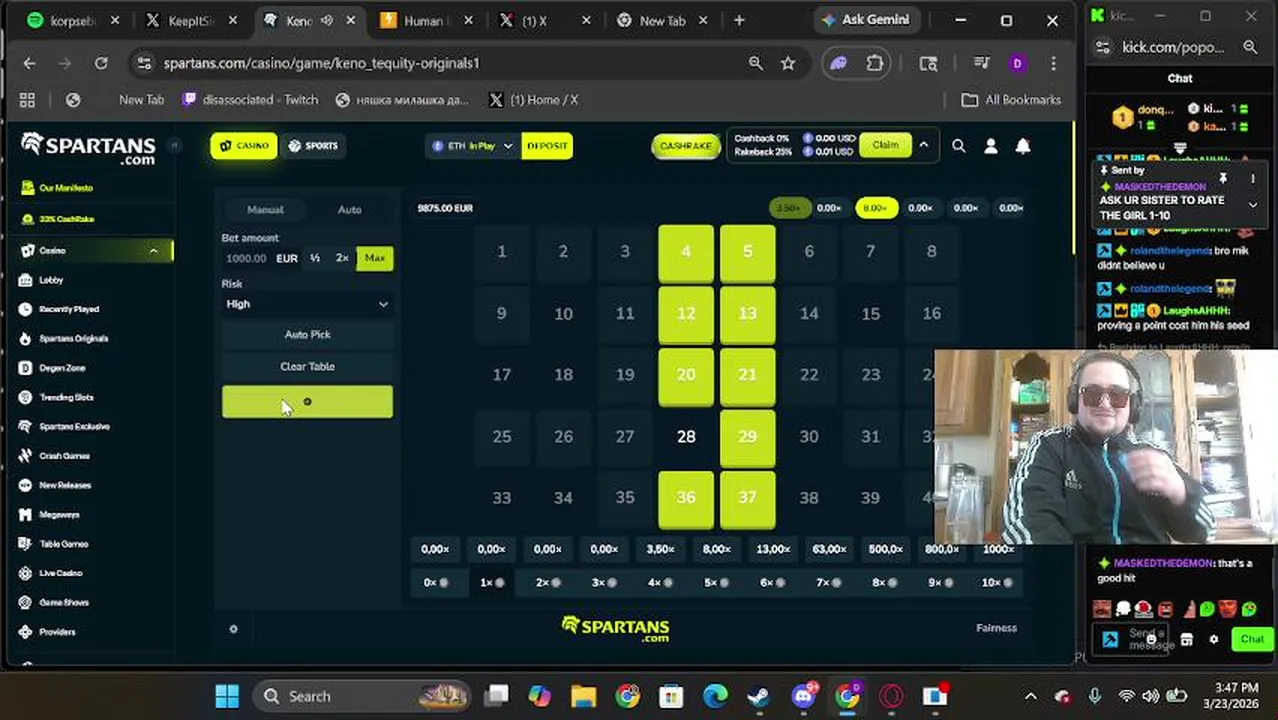Viewport: 1278px width, 720px height.
Task: Double the bet with 2× button
Action: coord(342,258)
